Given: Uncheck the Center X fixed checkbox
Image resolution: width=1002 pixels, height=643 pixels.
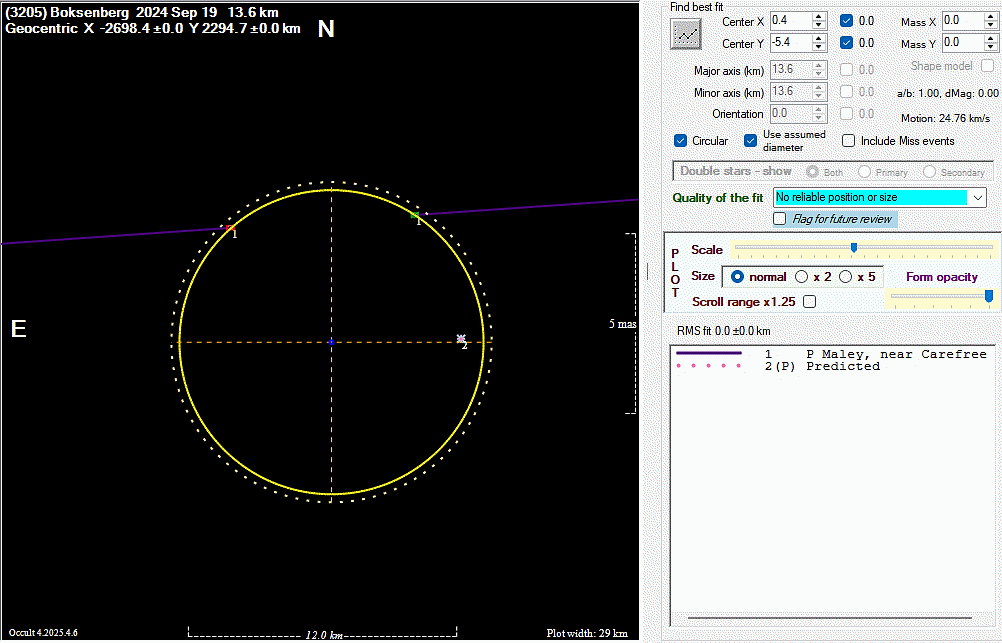Looking at the screenshot, I should pyautogui.click(x=847, y=21).
